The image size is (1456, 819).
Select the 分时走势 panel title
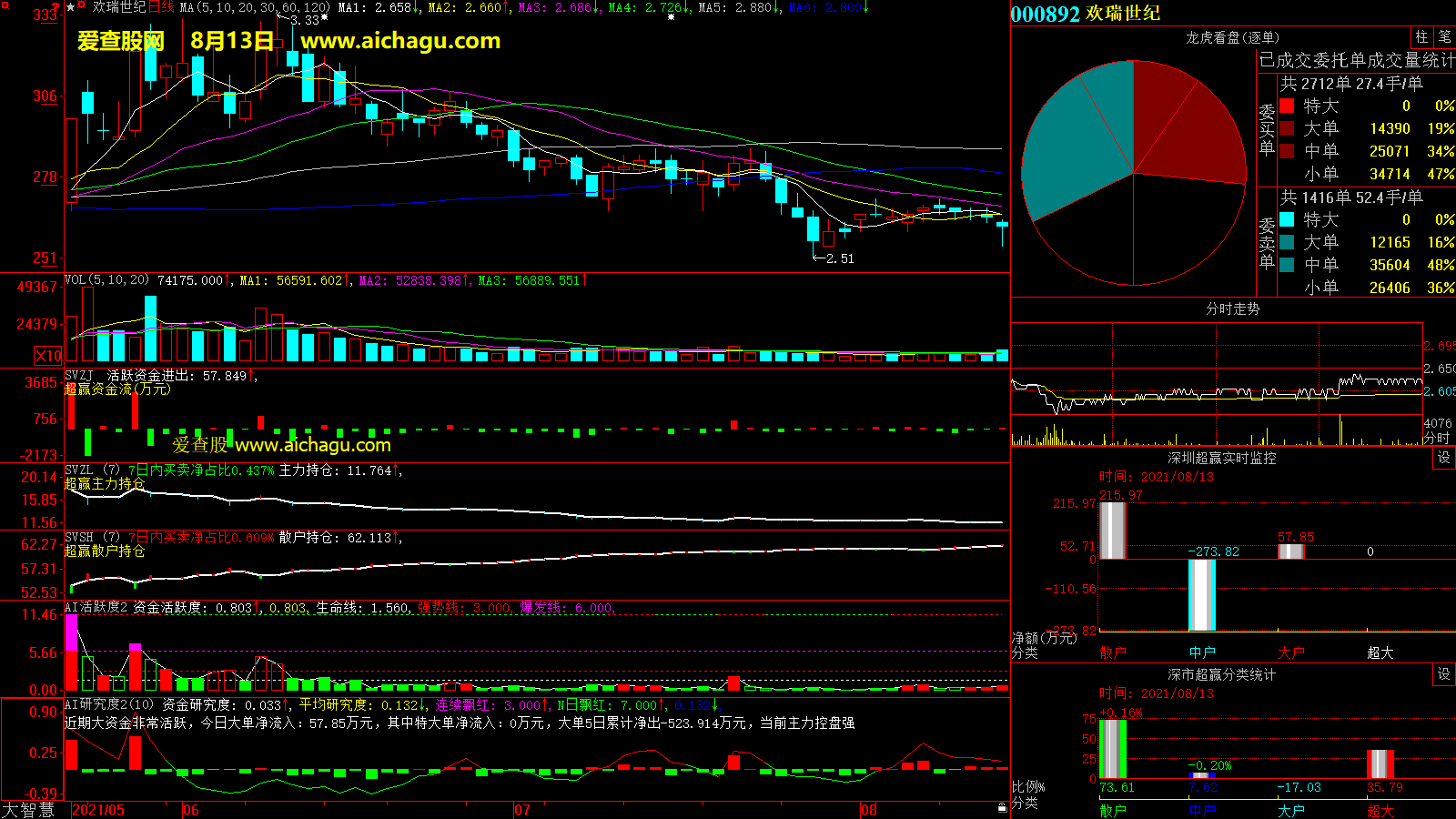pyautogui.click(x=1232, y=309)
